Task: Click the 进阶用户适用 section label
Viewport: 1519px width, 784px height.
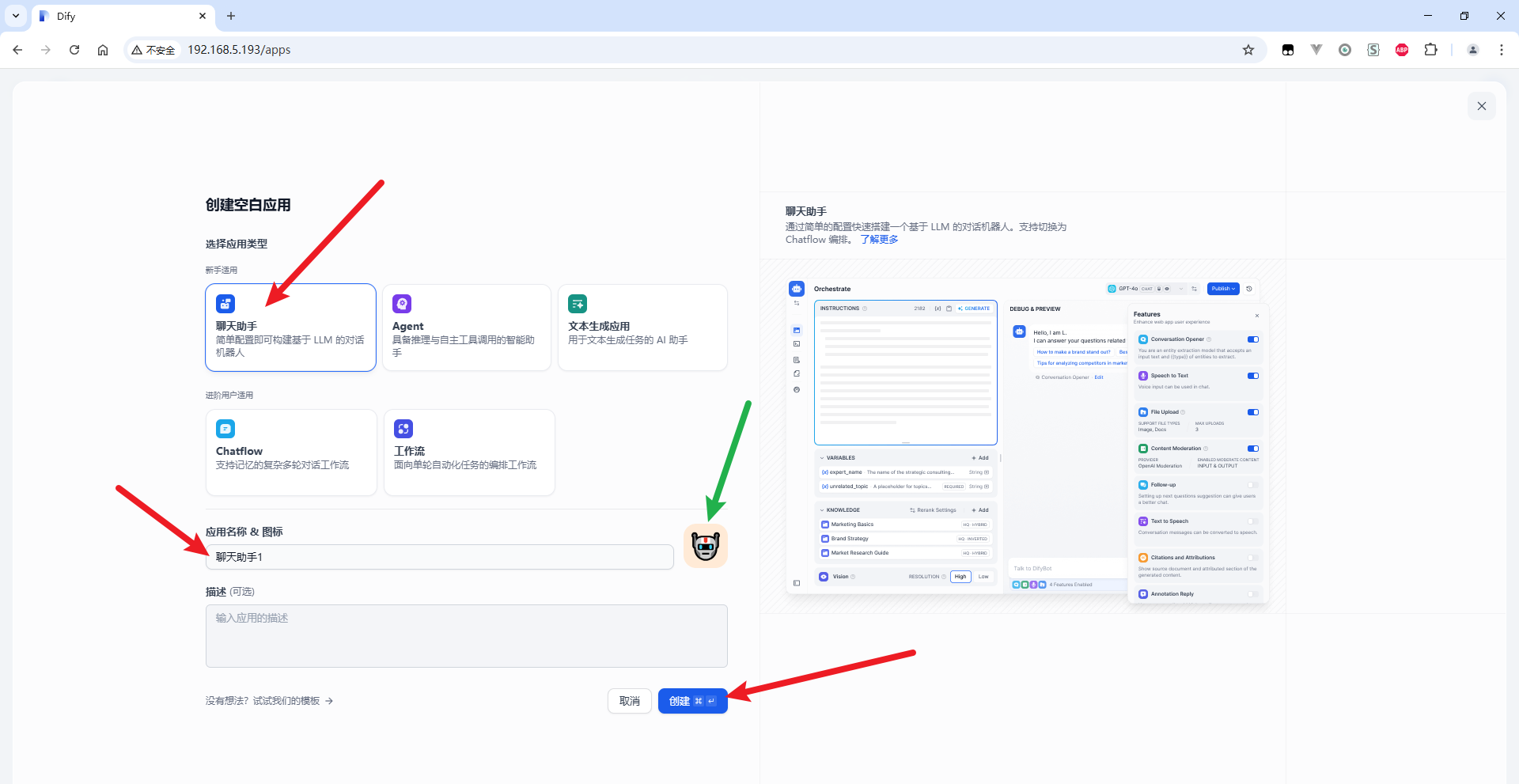Action: click(x=229, y=395)
